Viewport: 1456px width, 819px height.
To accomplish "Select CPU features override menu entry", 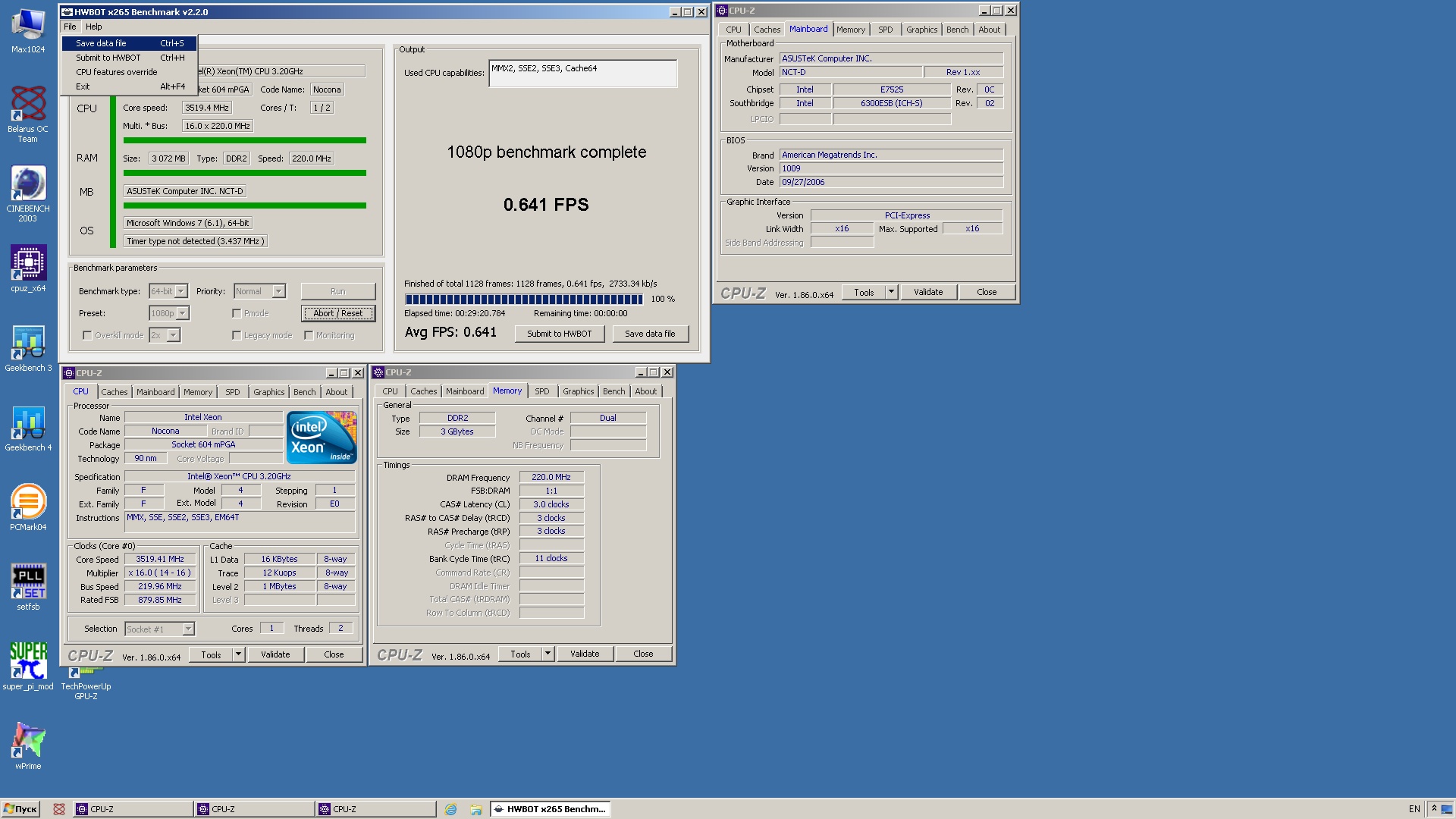I will [x=130, y=72].
